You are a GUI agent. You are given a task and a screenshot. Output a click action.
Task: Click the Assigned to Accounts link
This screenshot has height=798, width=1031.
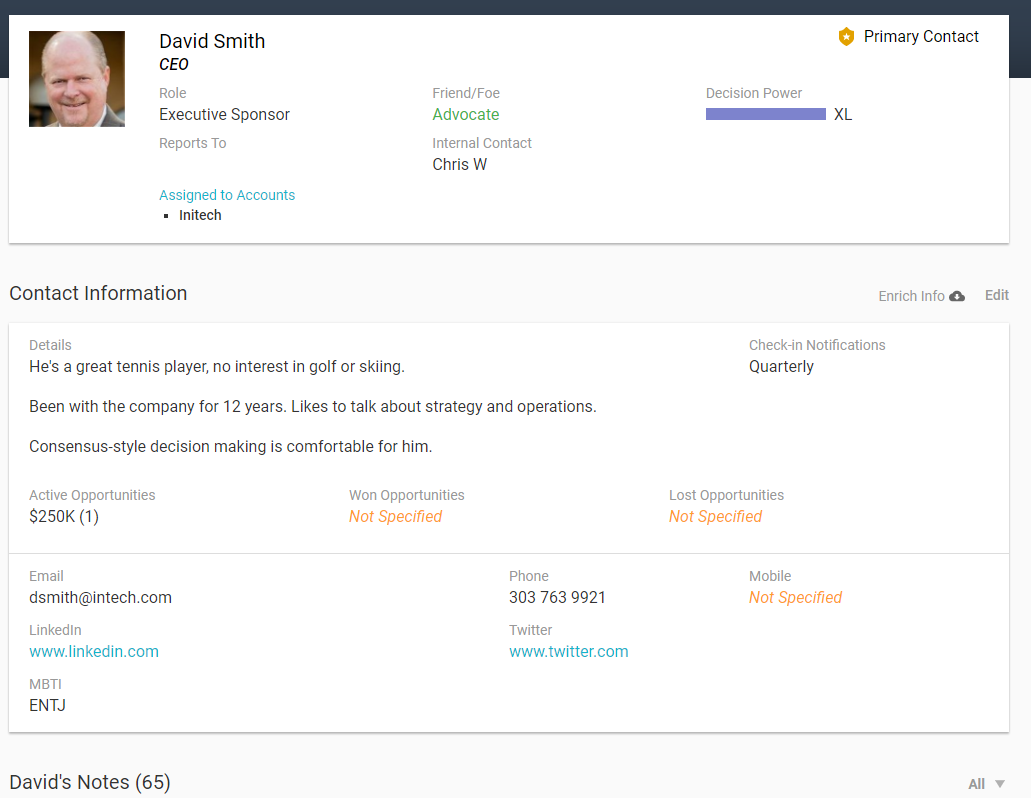[227, 195]
